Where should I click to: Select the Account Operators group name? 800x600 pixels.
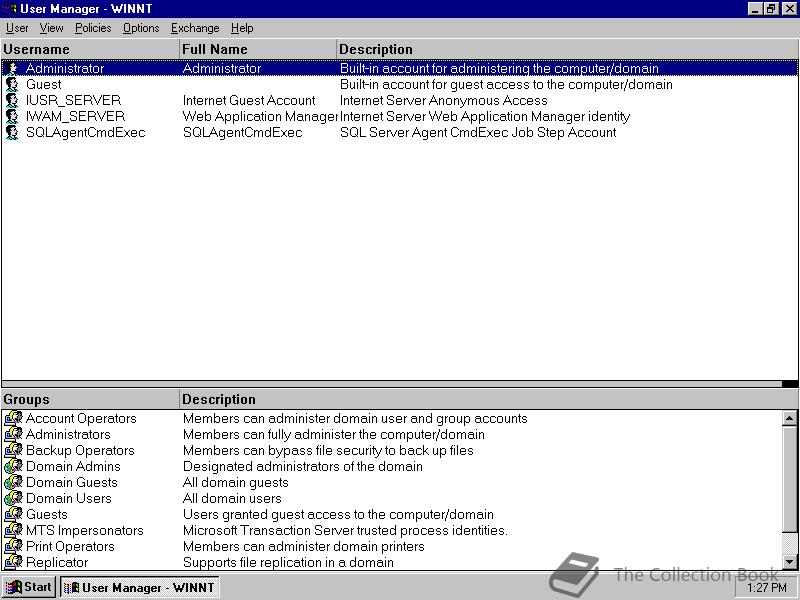[81, 418]
